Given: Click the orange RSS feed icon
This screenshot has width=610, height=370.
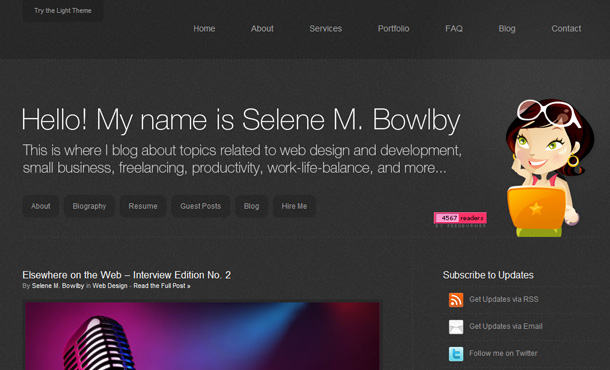Looking at the screenshot, I should pos(456,300).
